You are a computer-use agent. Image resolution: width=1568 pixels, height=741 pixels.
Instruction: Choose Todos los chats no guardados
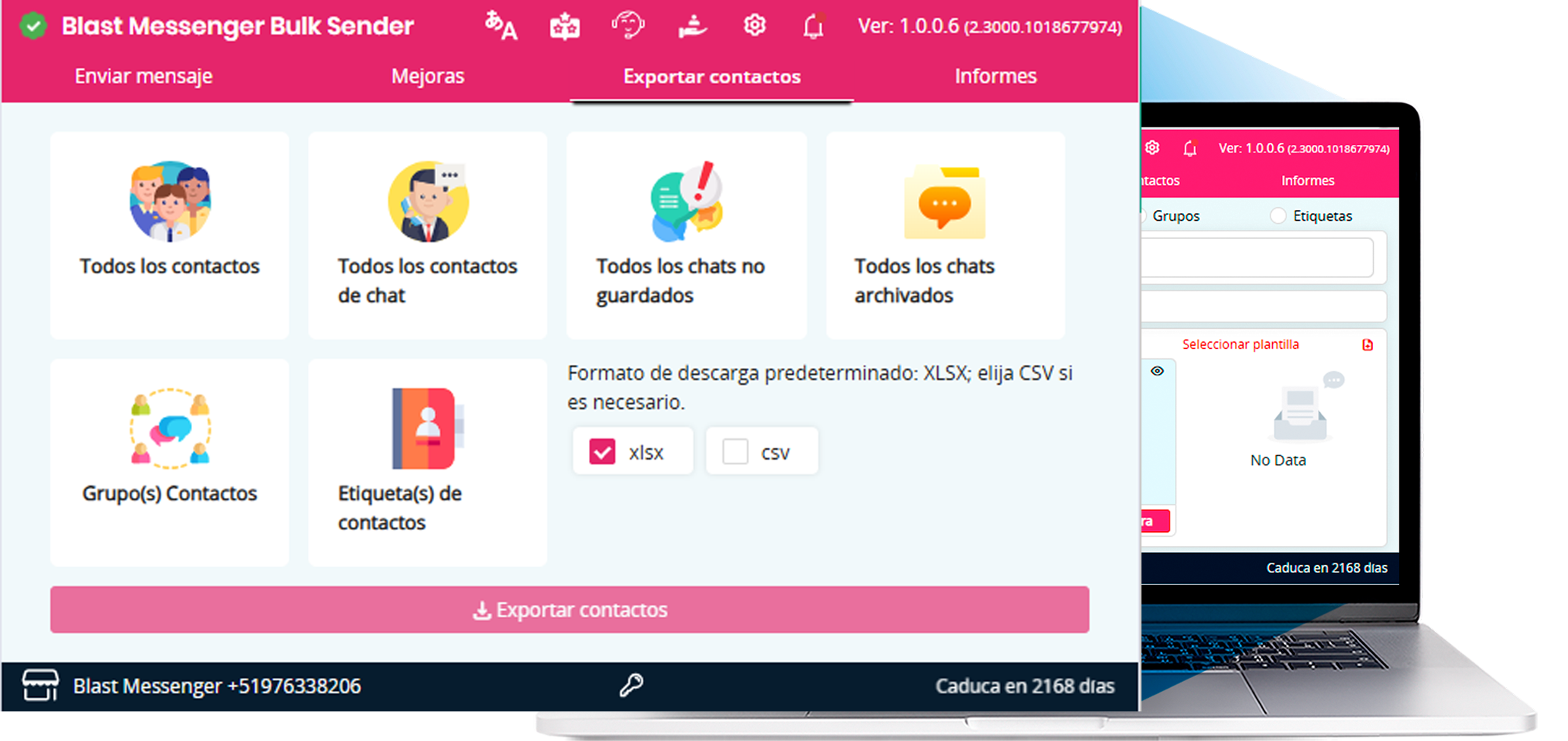[x=686, y=235]
